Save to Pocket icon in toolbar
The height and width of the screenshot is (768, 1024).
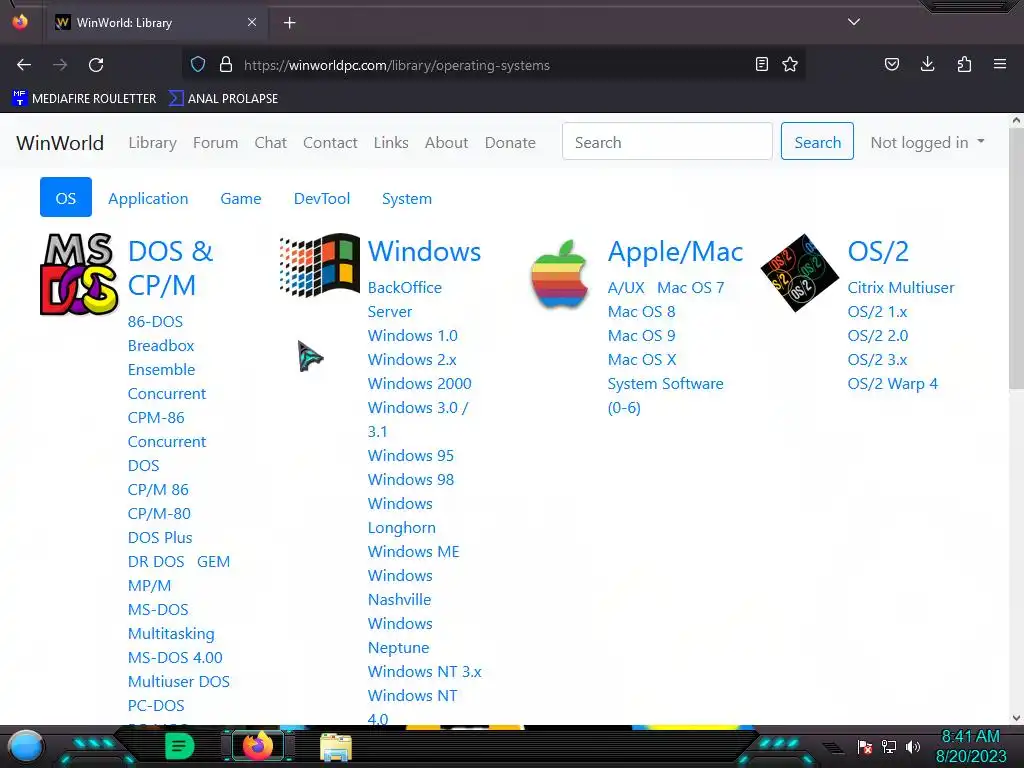coord(891,64)
